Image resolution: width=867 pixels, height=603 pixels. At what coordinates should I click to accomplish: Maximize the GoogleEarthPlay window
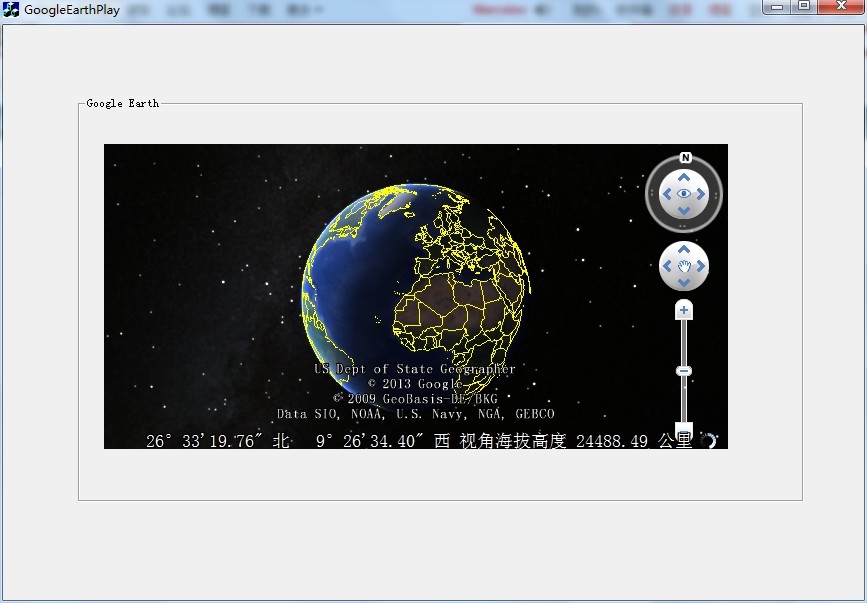pyautogui.click(x=804, y=7)
